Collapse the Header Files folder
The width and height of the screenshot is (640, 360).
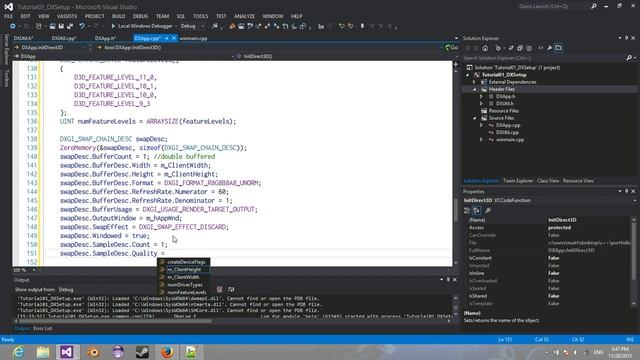click(x=474, y=89)
